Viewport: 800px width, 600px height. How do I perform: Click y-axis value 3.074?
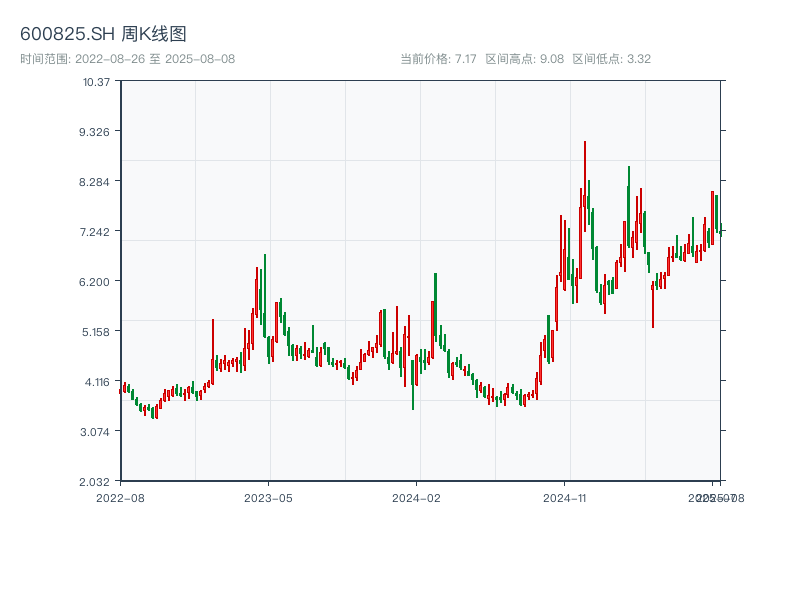(x=95, y=432)
